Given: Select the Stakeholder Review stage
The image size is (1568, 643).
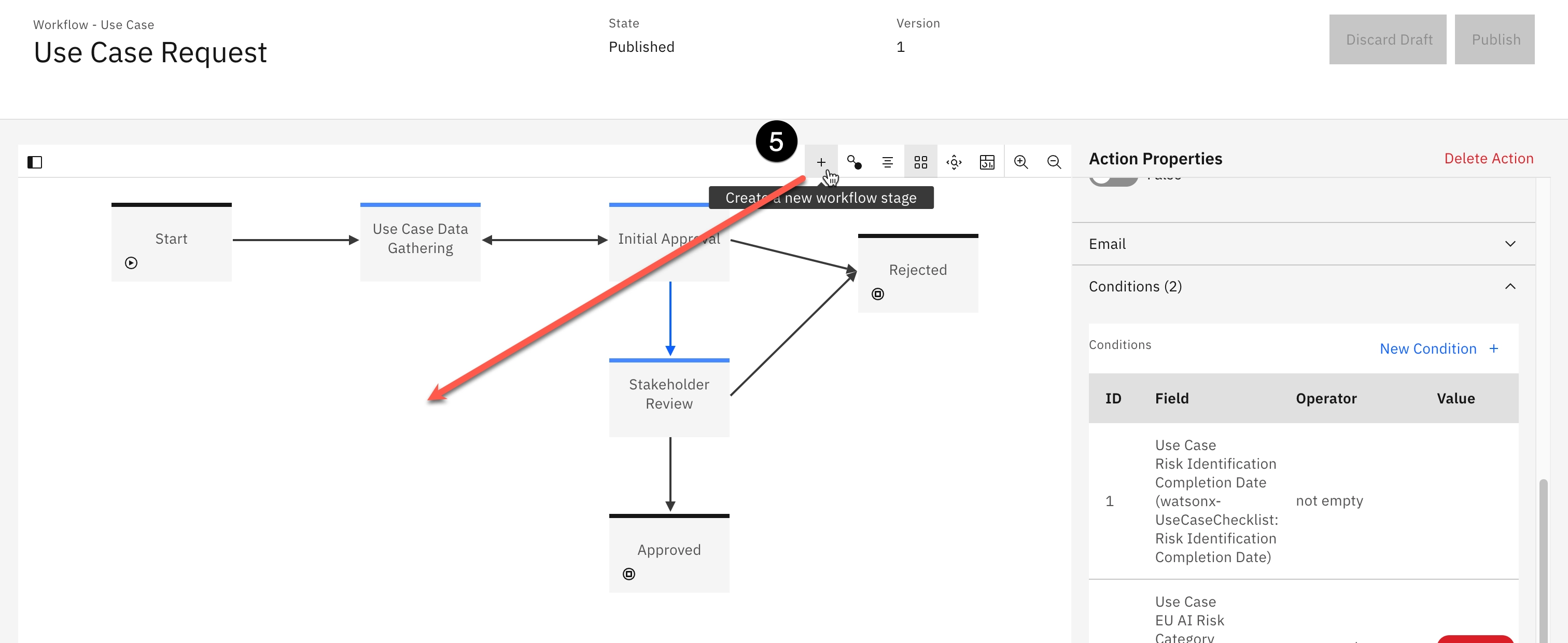Looking at the screenshot, I should (x=669, y=398).
